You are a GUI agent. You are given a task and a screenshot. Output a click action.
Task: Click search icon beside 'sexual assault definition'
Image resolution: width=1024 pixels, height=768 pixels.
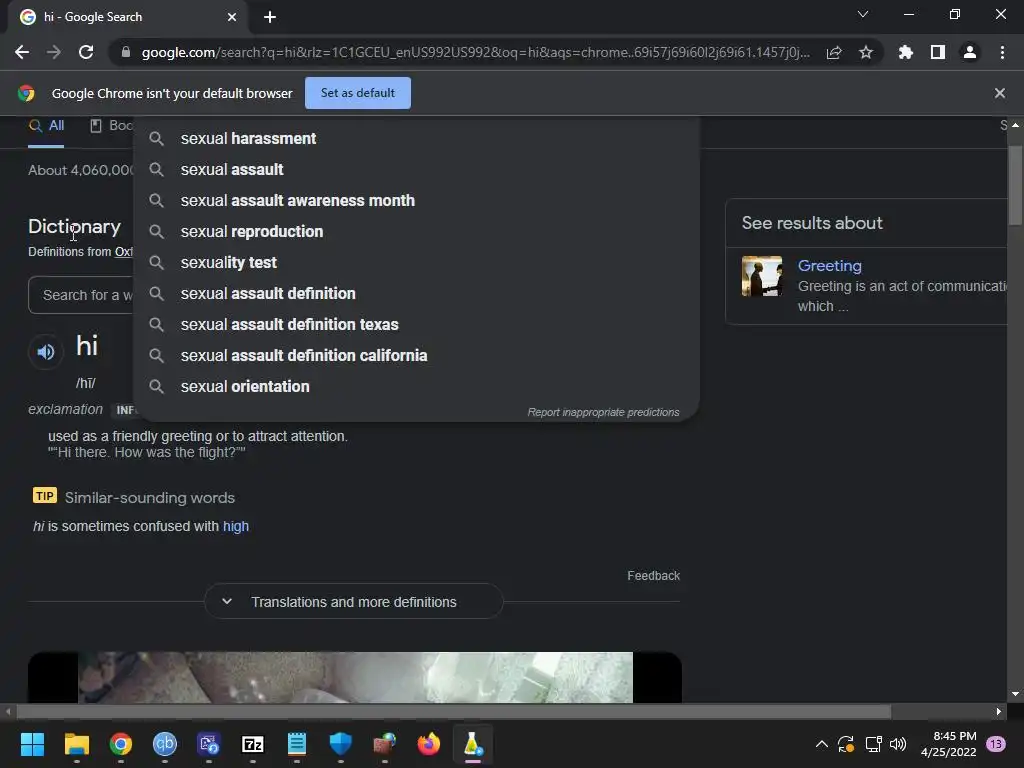(x=156, y=293)
